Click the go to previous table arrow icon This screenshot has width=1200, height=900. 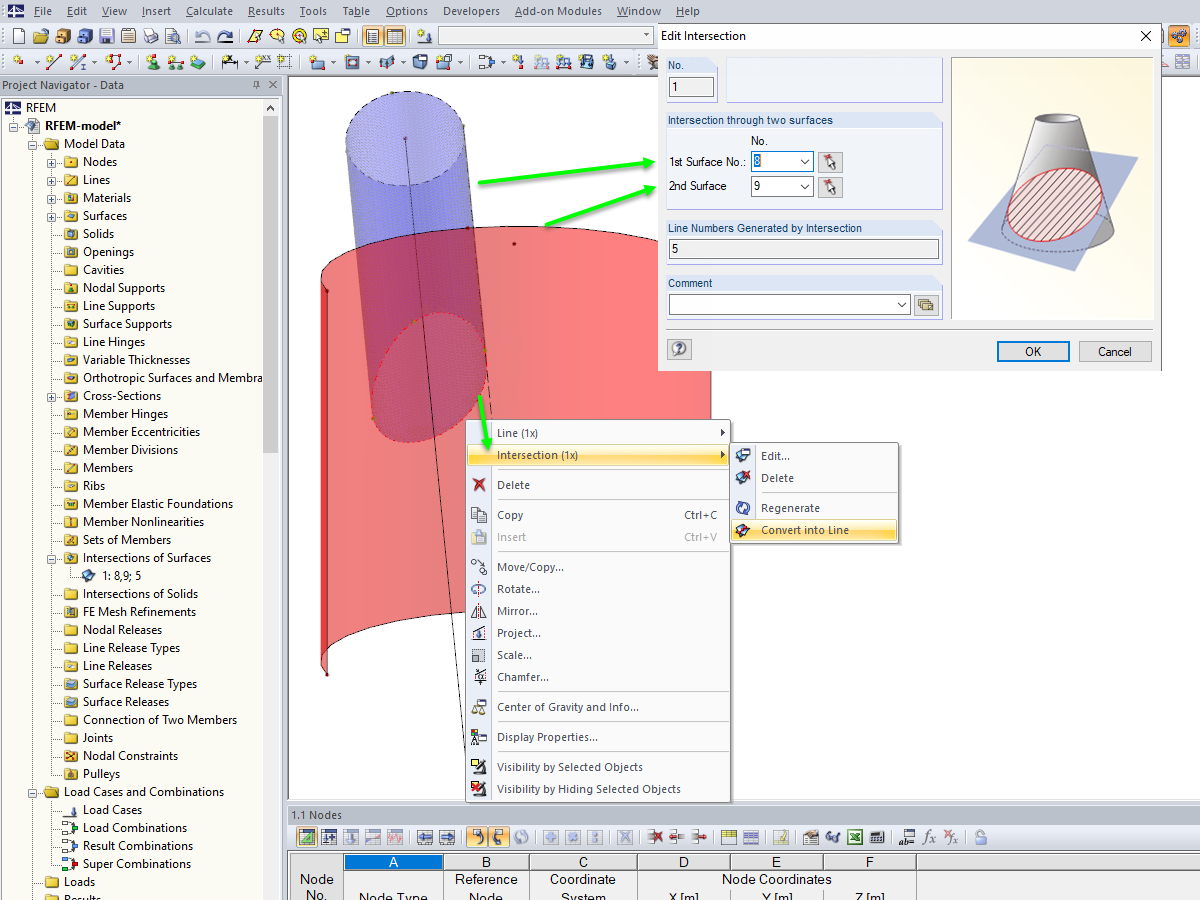[x=425, y=837]
